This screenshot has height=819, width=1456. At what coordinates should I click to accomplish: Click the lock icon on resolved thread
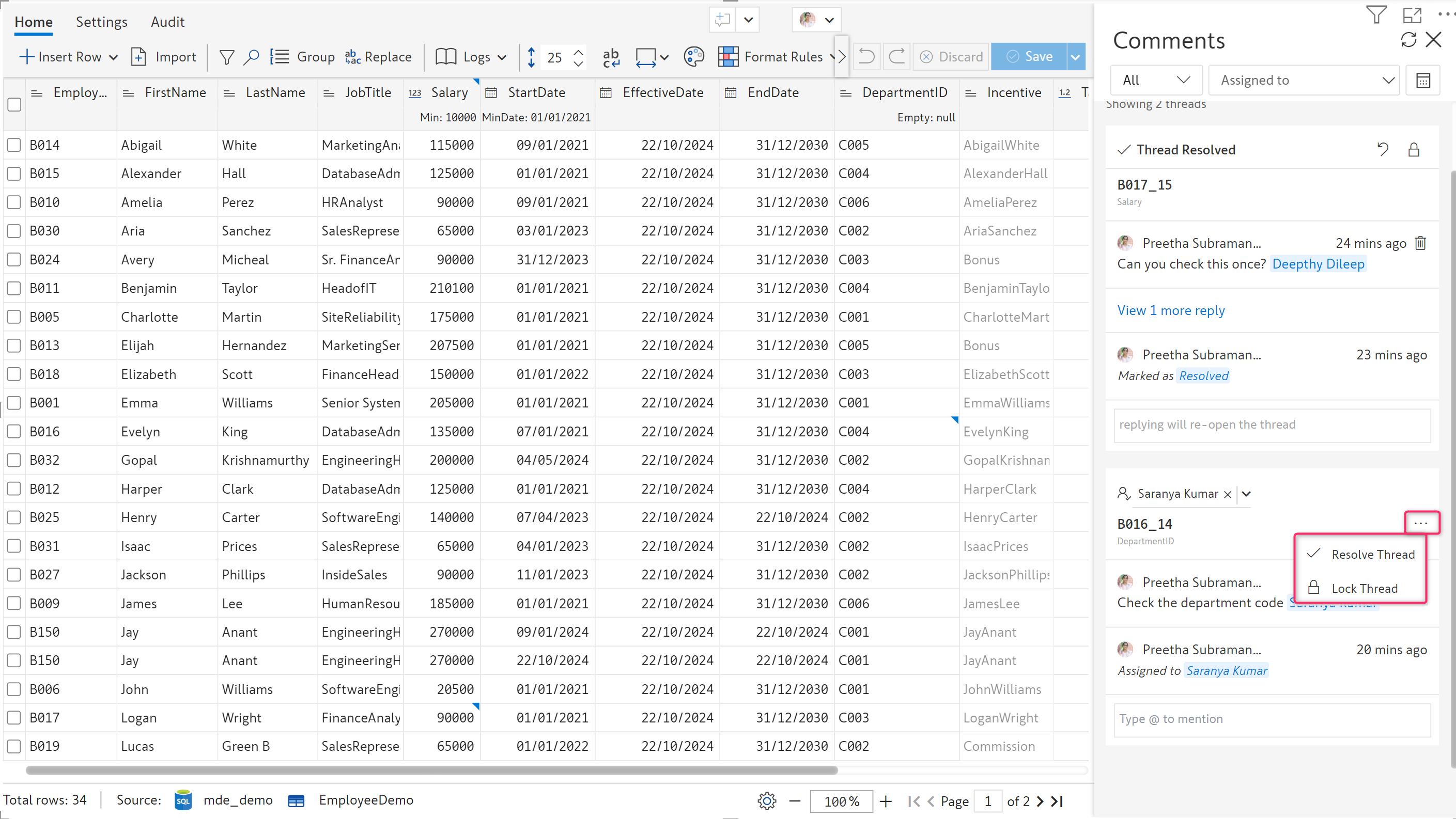tap(1414, 150)
